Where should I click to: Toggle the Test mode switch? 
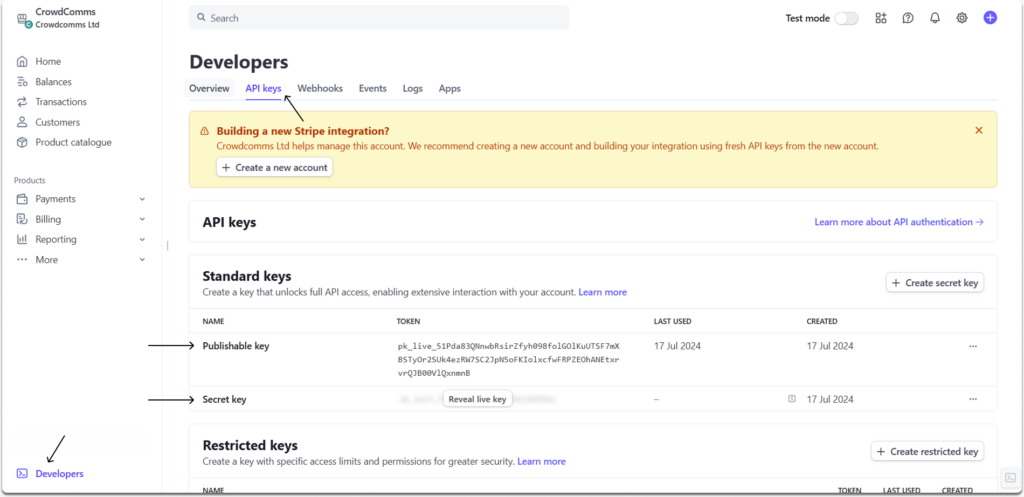(846, 18)
